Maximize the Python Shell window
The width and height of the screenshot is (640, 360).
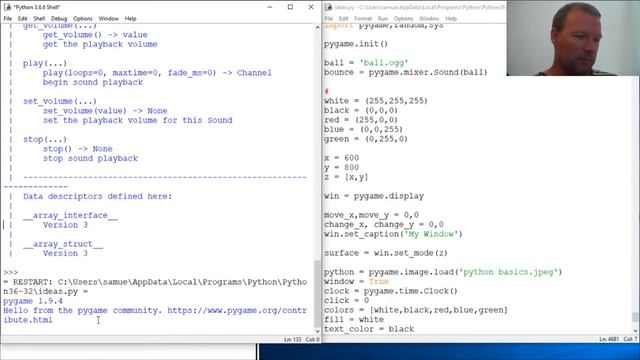290,7
